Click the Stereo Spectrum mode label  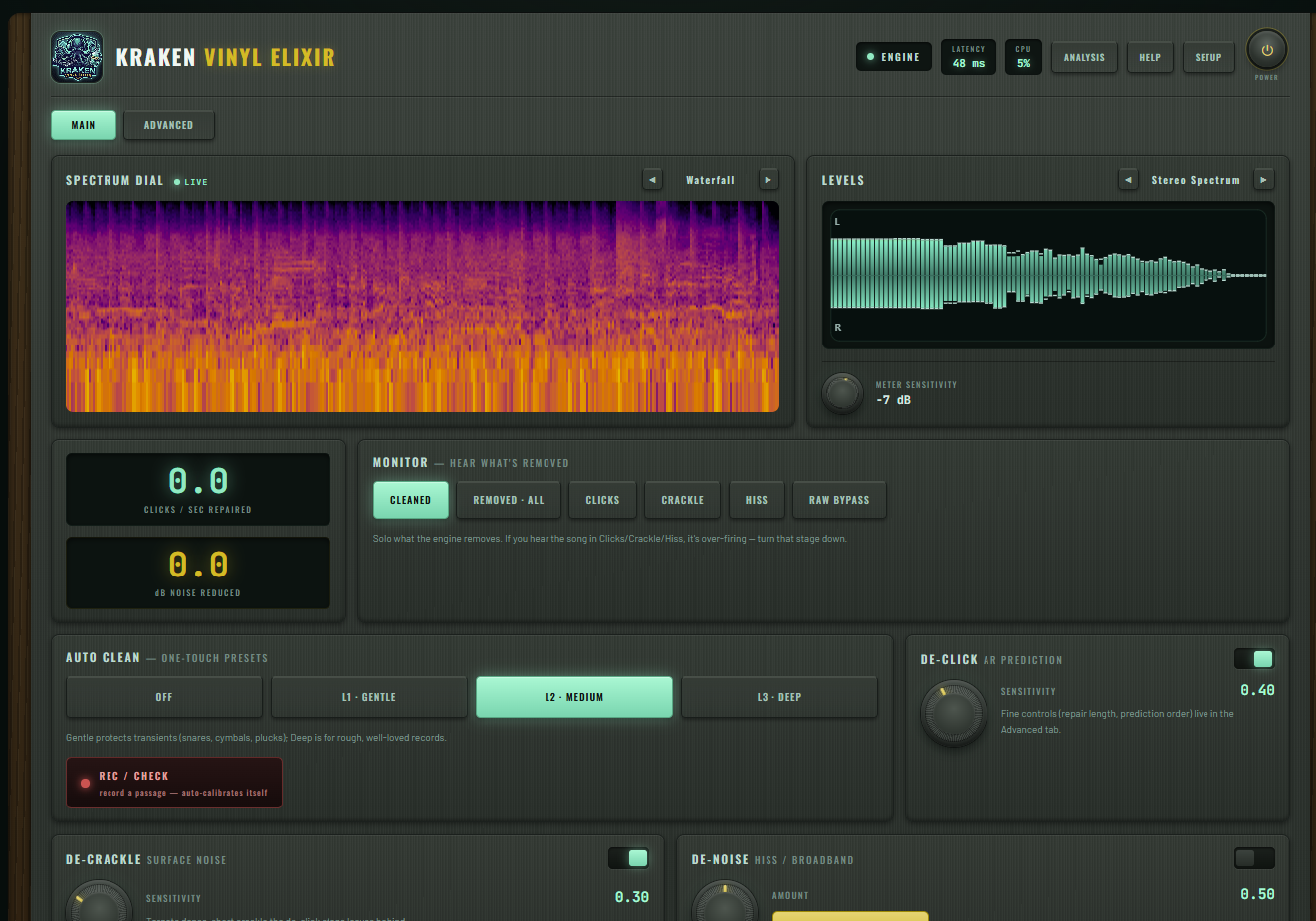1196,180
